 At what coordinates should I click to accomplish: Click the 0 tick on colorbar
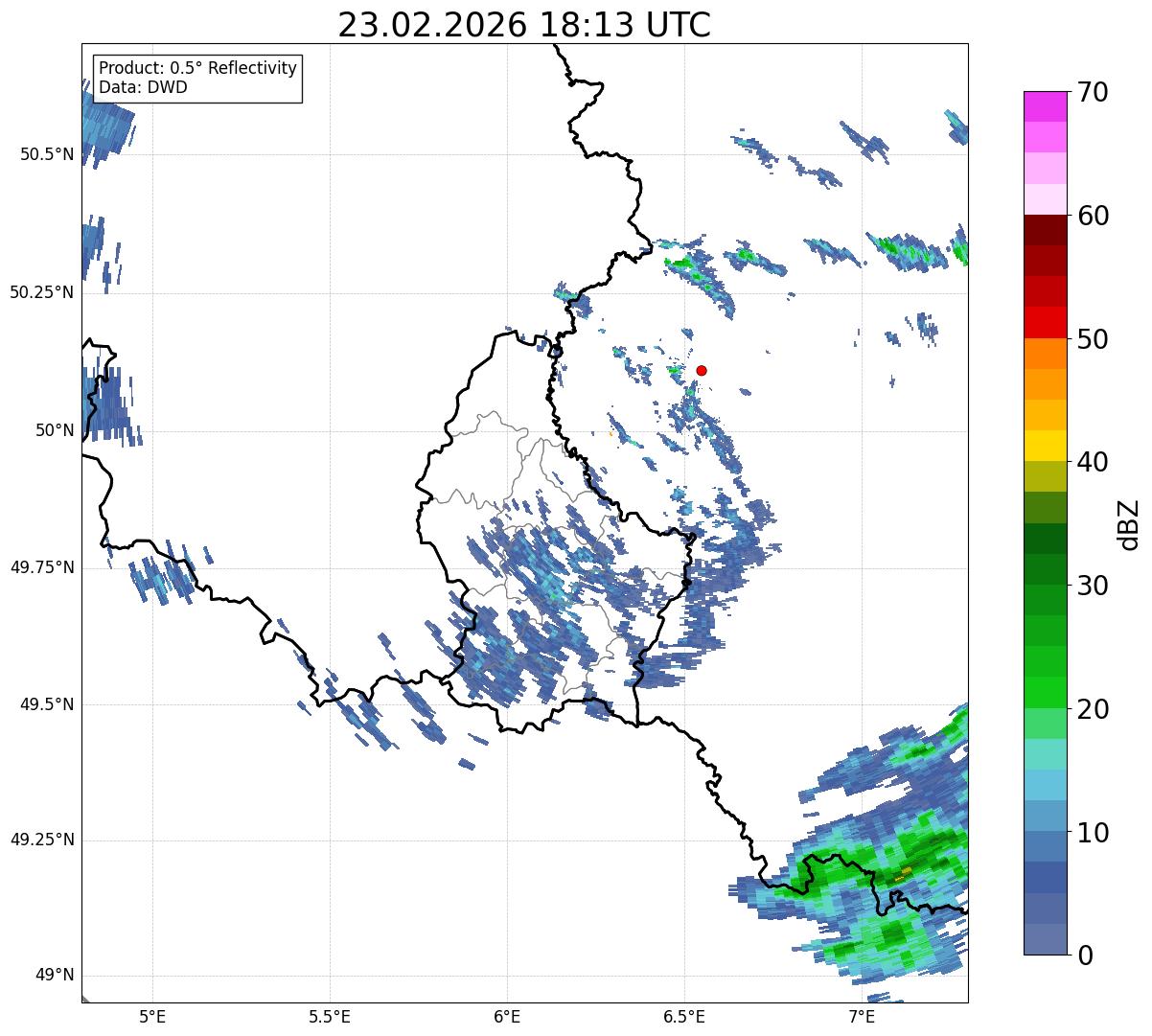(1085, 955)
